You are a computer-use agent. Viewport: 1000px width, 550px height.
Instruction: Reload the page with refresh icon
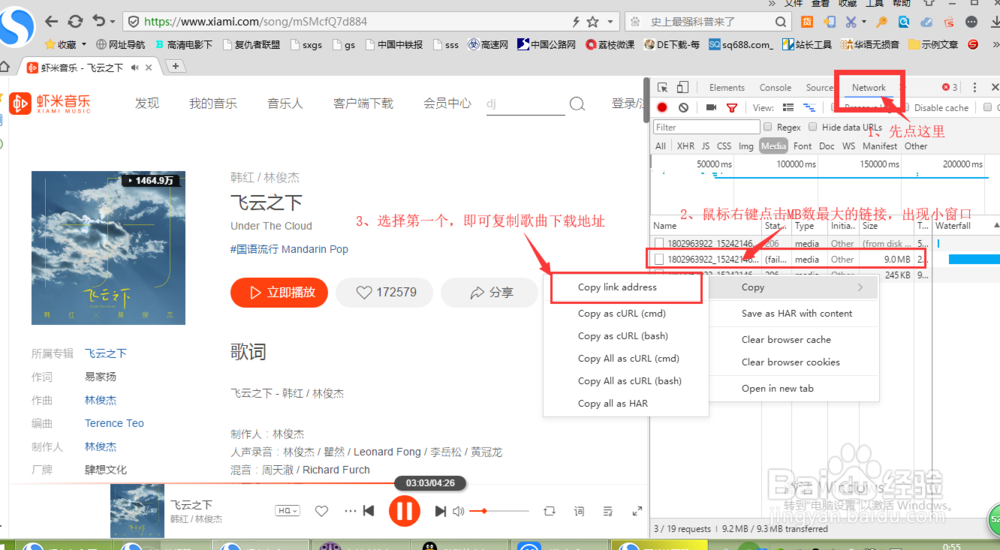(75, 21)
